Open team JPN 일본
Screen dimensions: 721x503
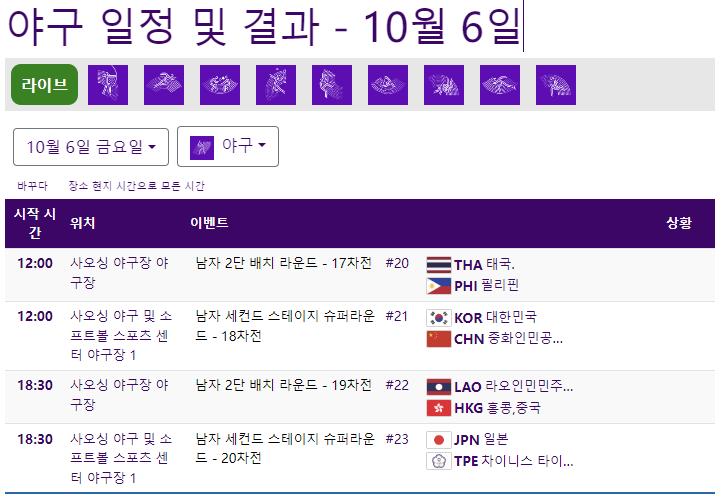(481, 440)
